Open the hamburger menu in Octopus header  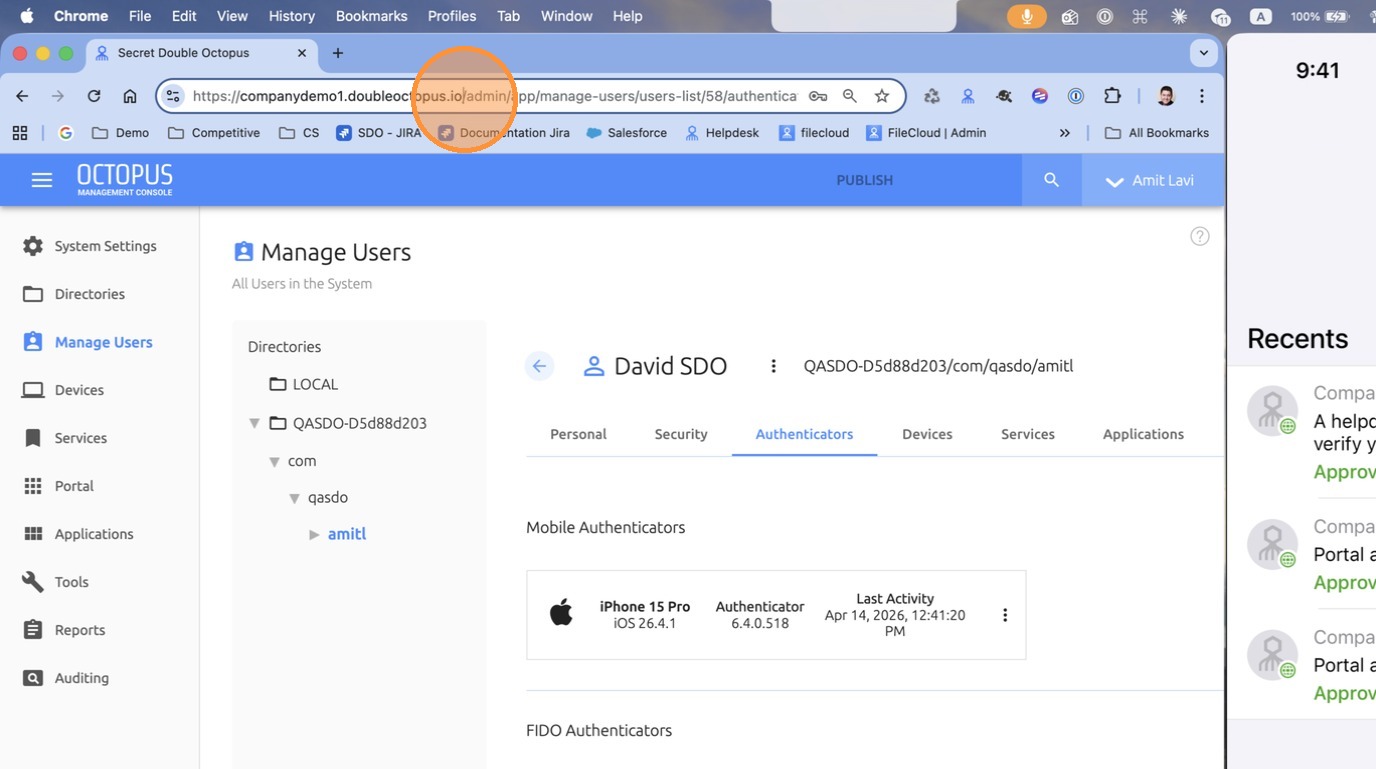pyautogui.click(x=41, y=180)
